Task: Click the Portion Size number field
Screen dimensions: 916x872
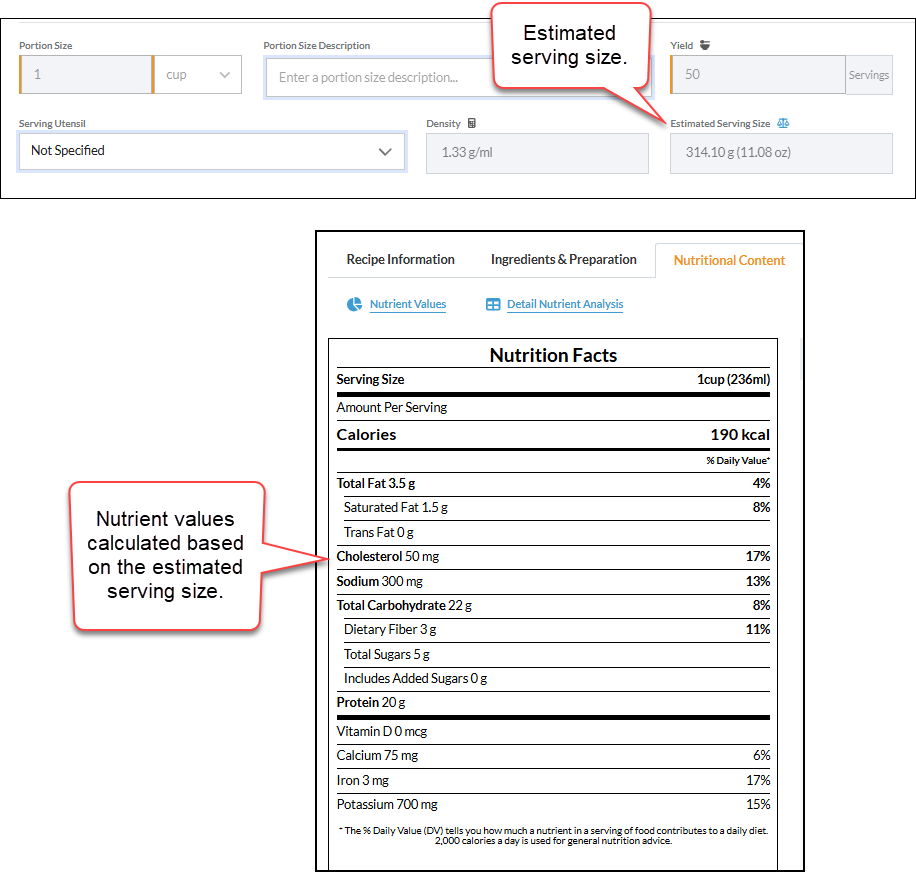Action: pos(86,75)
